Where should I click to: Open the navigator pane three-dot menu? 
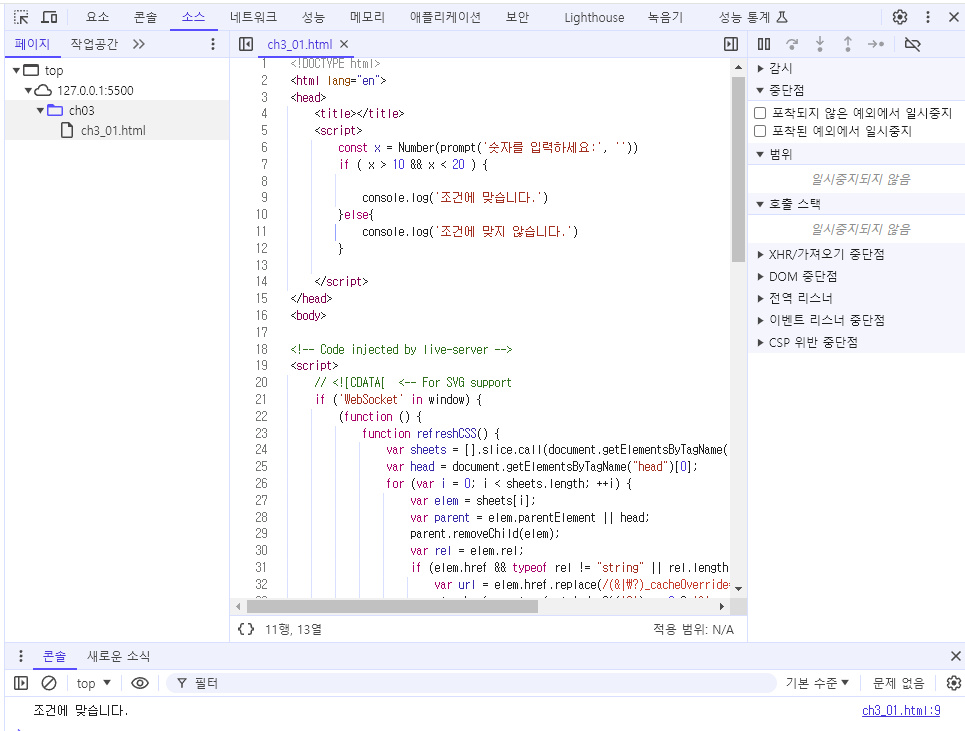pos(213,44)
